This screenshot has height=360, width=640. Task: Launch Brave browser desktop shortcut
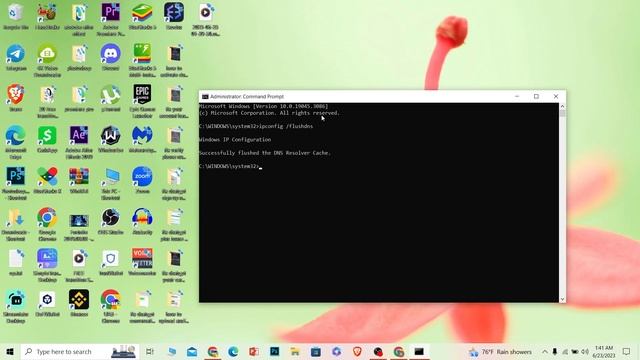(16, 98)
